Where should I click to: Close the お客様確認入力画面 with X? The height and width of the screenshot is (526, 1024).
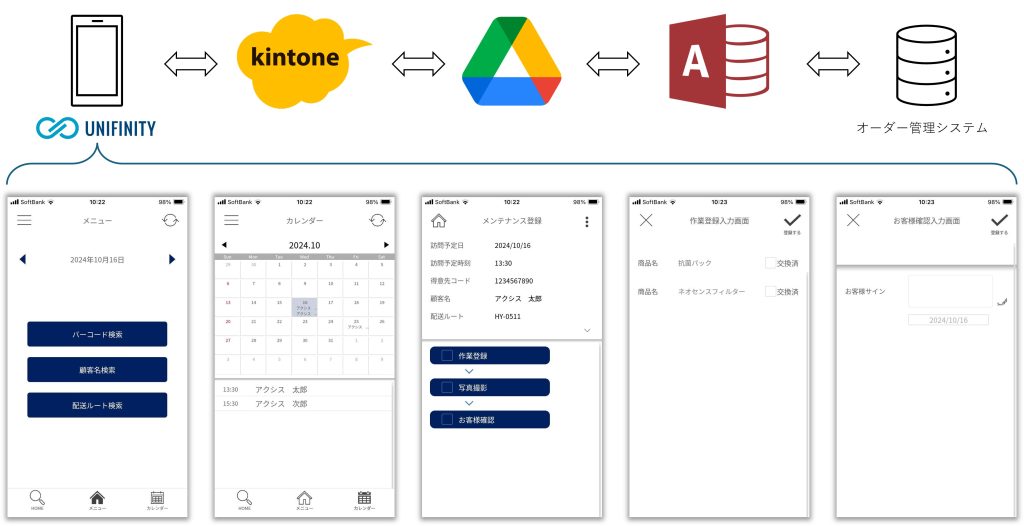pyautogui.click(x=853, y=220)
